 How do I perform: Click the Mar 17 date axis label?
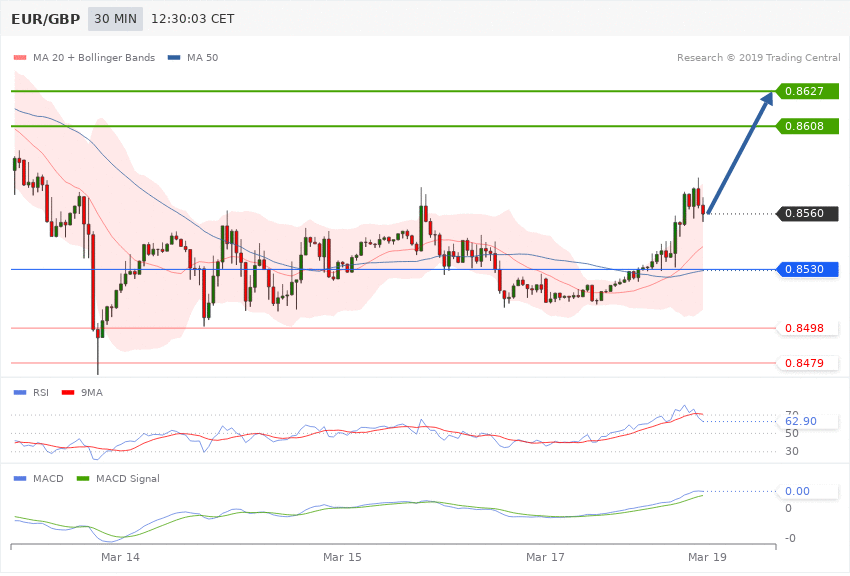click(545, 557)
